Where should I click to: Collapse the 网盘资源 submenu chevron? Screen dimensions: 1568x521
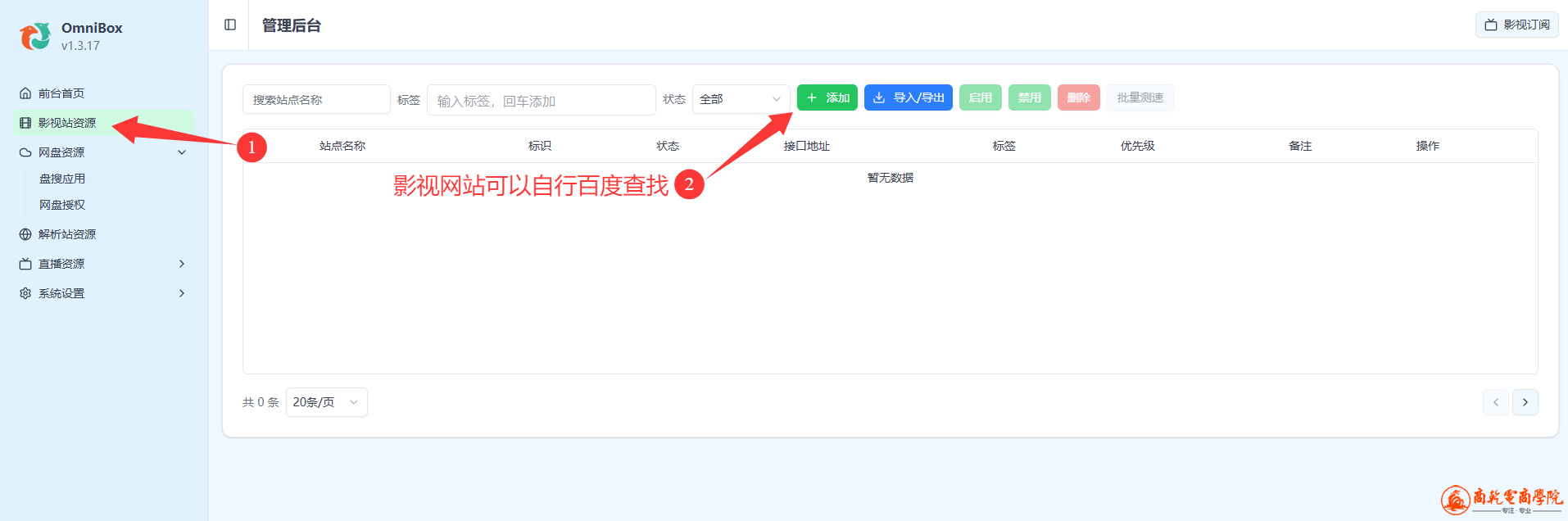182,152
